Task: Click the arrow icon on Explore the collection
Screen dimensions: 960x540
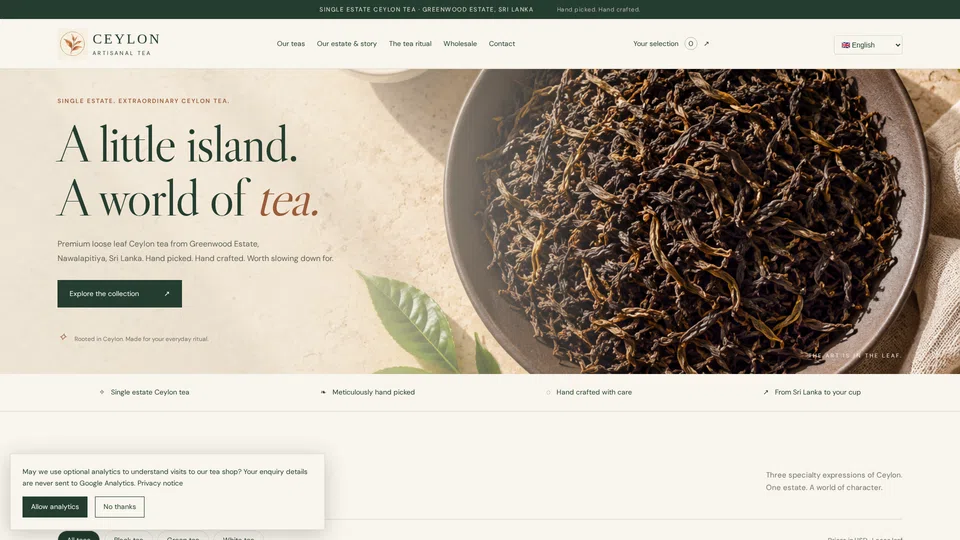Action: coord(167,294)
